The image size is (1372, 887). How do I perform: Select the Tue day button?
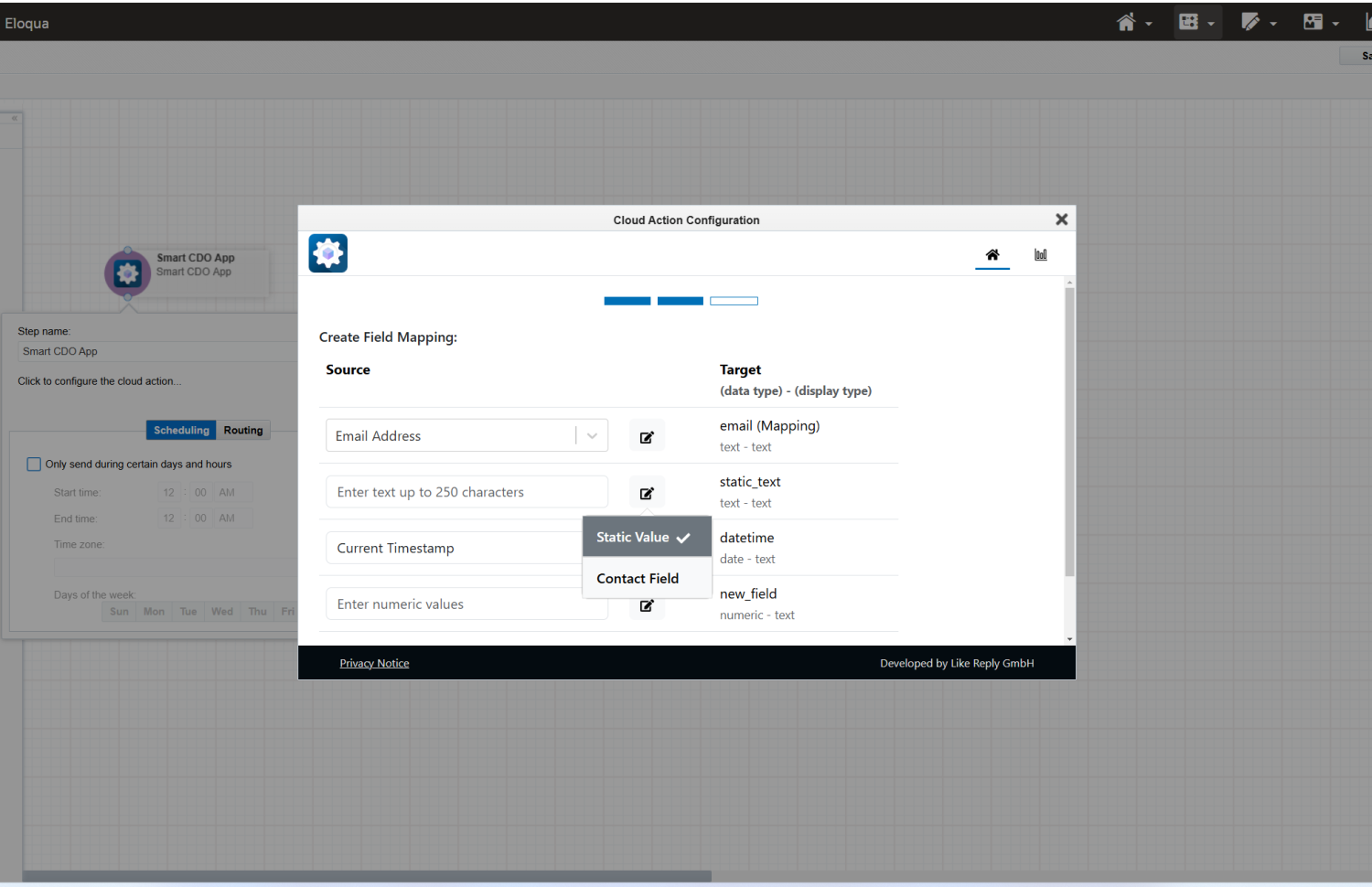[188, 612]
